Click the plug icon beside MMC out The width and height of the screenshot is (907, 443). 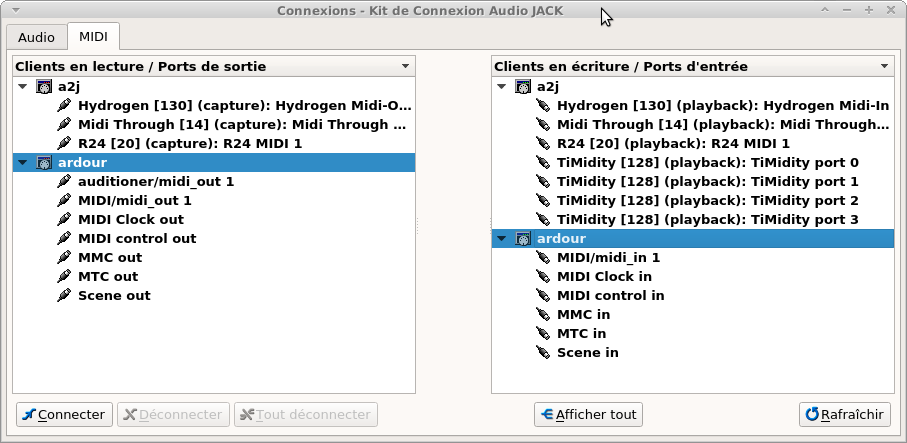point(65,258)
